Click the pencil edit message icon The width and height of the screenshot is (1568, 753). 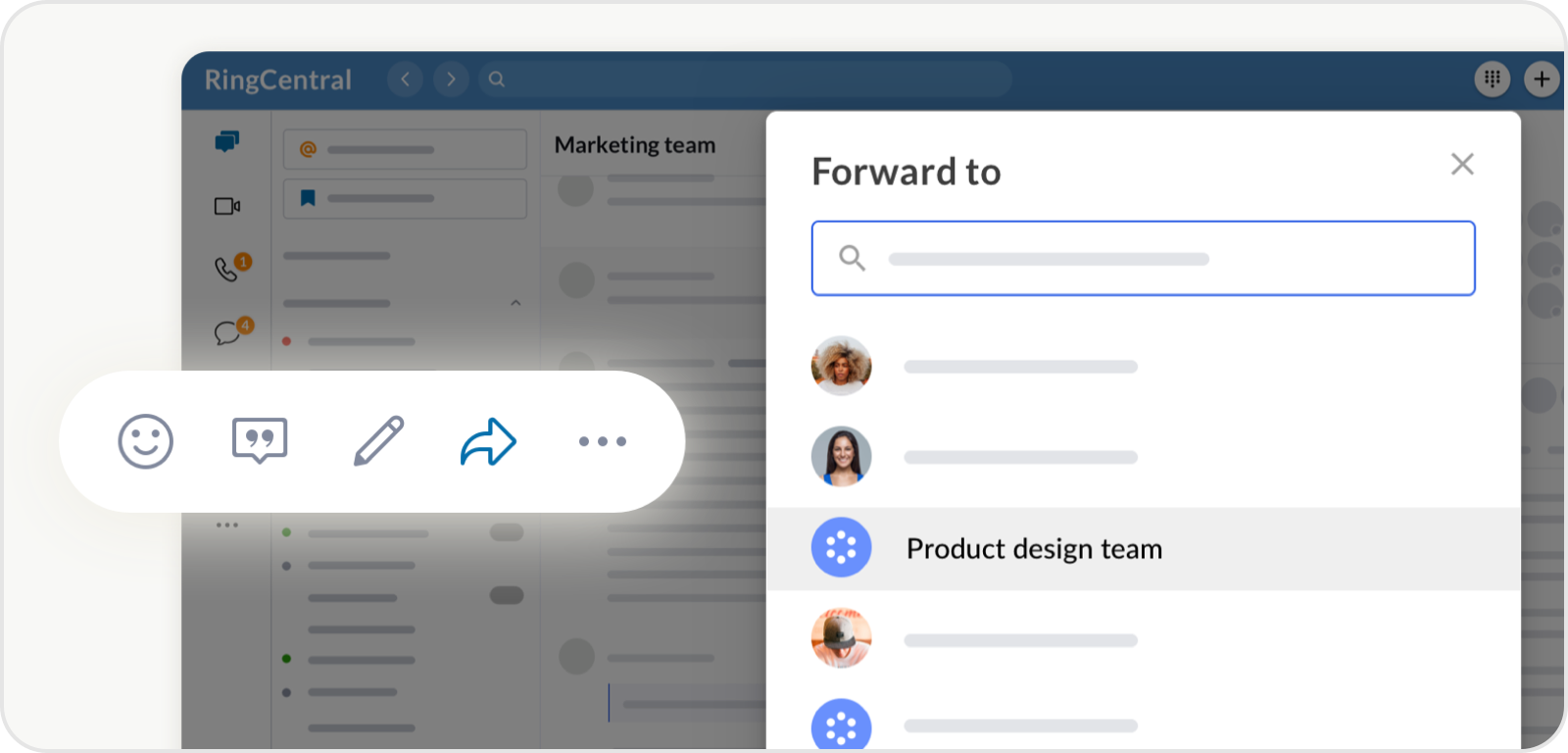click(378, 441)
